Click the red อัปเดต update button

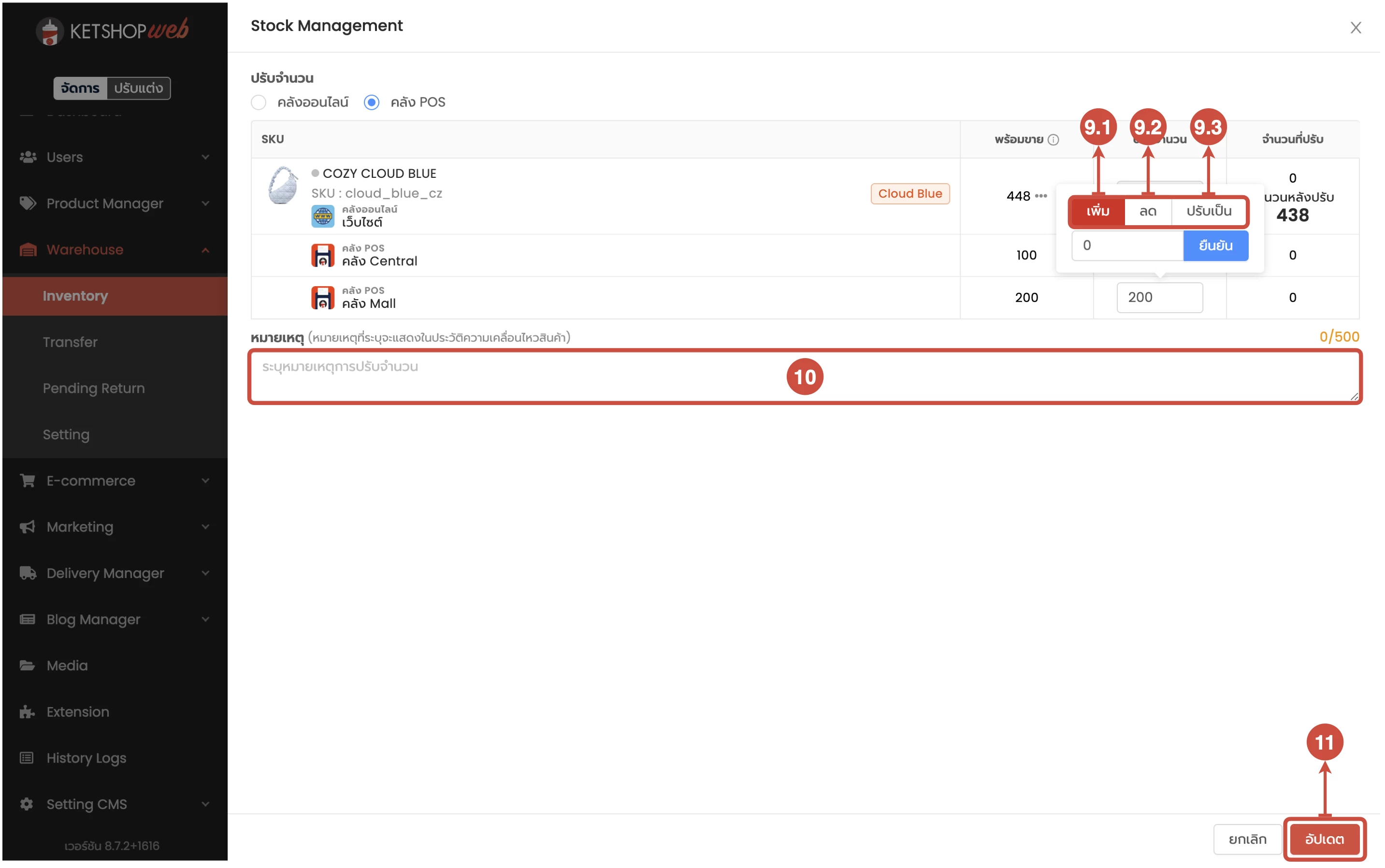coord(1324,839)
